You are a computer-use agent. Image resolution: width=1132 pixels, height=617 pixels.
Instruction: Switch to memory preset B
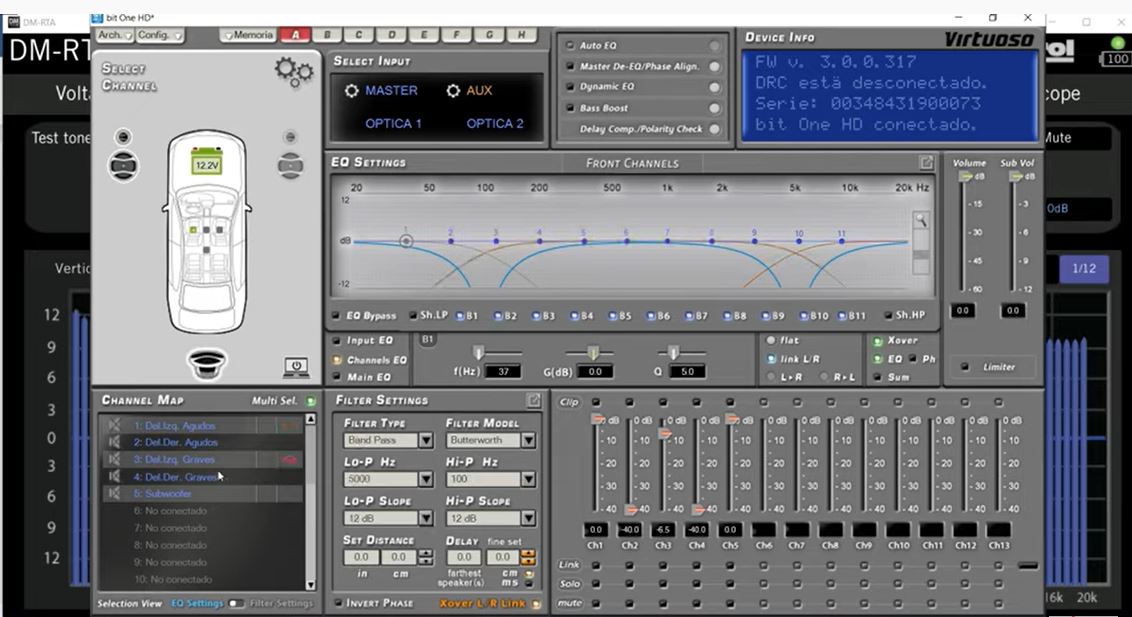pyautogui.click(x=327, y=35)
